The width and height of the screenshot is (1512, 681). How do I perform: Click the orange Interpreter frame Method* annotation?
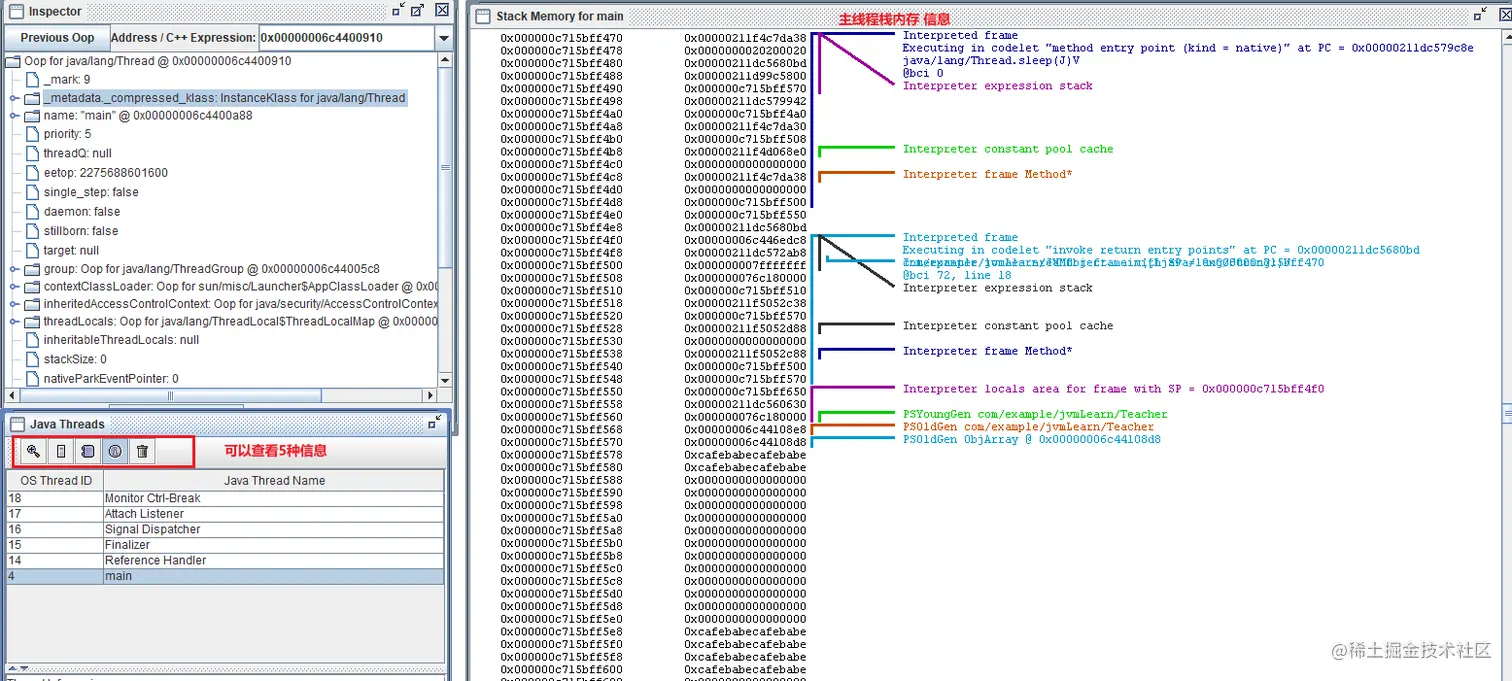988,174
